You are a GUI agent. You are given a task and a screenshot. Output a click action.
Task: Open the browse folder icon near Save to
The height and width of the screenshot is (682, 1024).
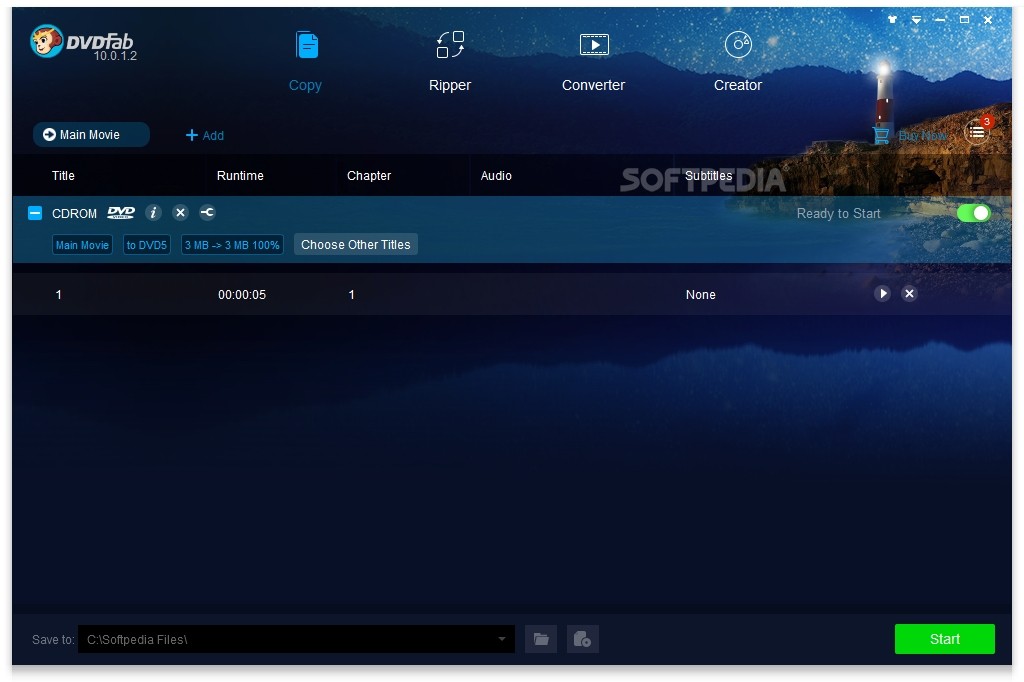tap(540, 638)
